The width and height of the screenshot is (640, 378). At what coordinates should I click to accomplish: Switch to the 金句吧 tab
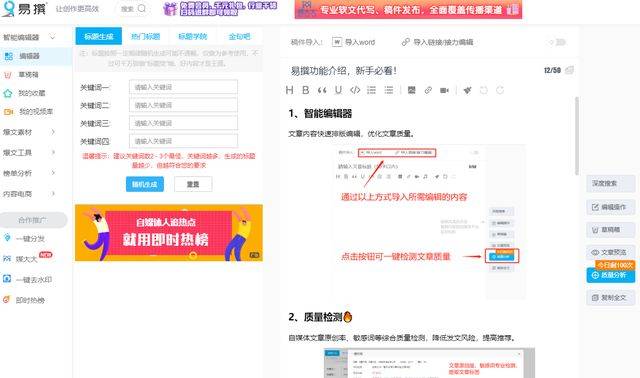coord(240,36)
